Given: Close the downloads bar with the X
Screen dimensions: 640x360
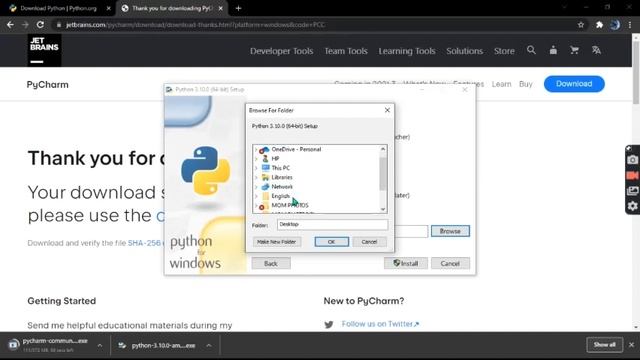Looking at the screenshot, I should pyautogui.click(x=631, y=345).
